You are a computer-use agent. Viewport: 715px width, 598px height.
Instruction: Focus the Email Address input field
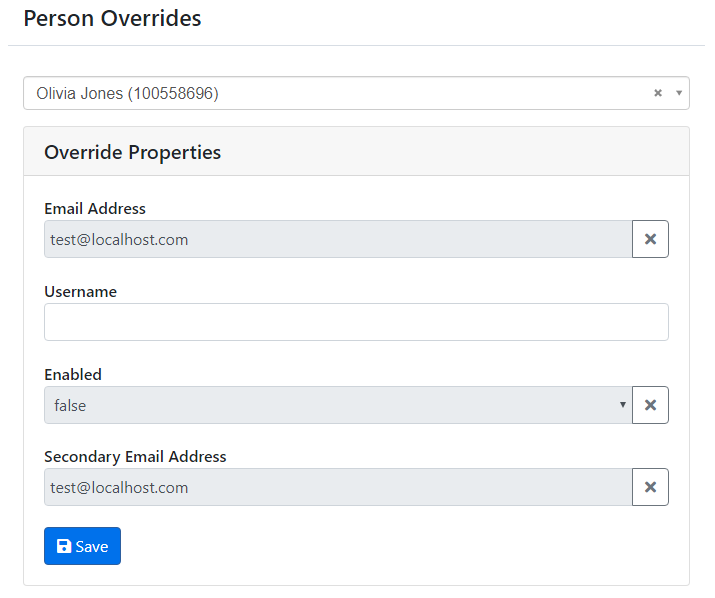click(x=338, y=239)
